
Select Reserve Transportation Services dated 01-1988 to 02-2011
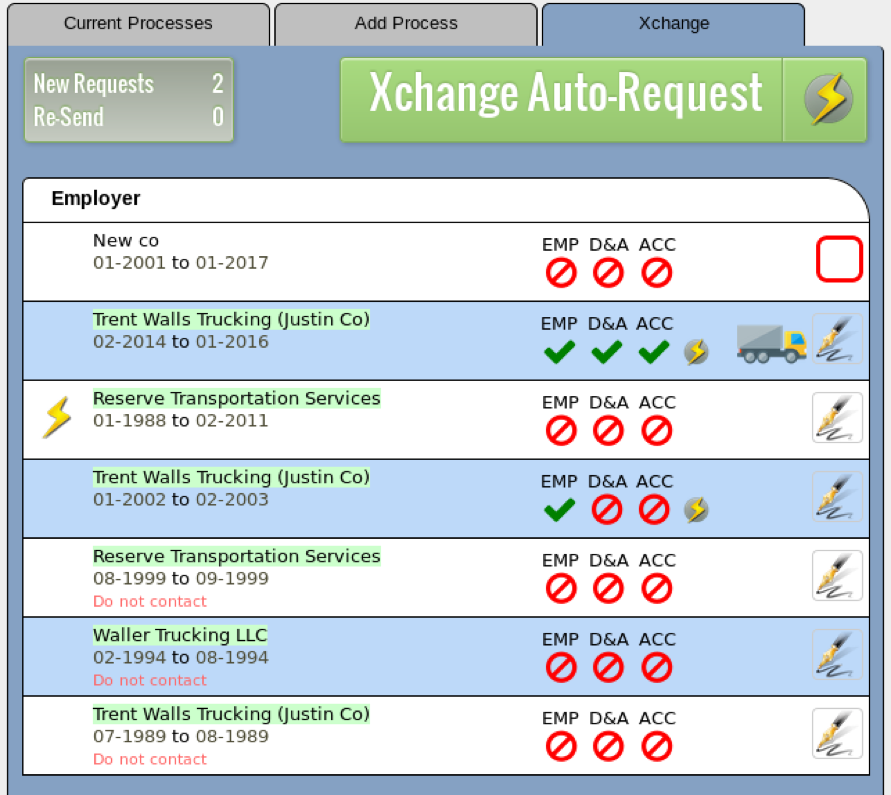tap(236, 398)
